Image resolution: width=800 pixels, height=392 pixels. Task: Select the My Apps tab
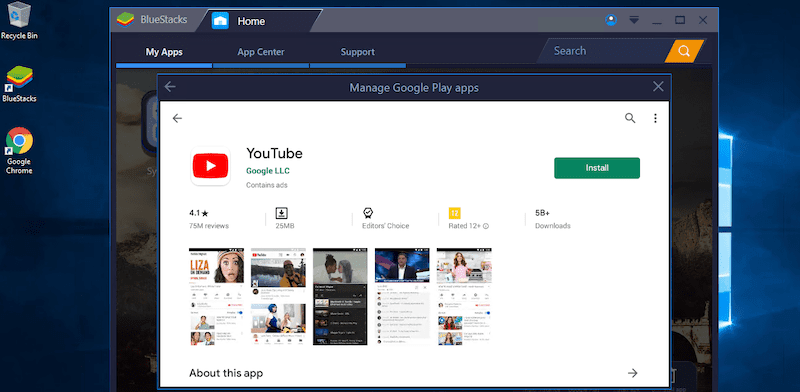(x=164, y=52)
